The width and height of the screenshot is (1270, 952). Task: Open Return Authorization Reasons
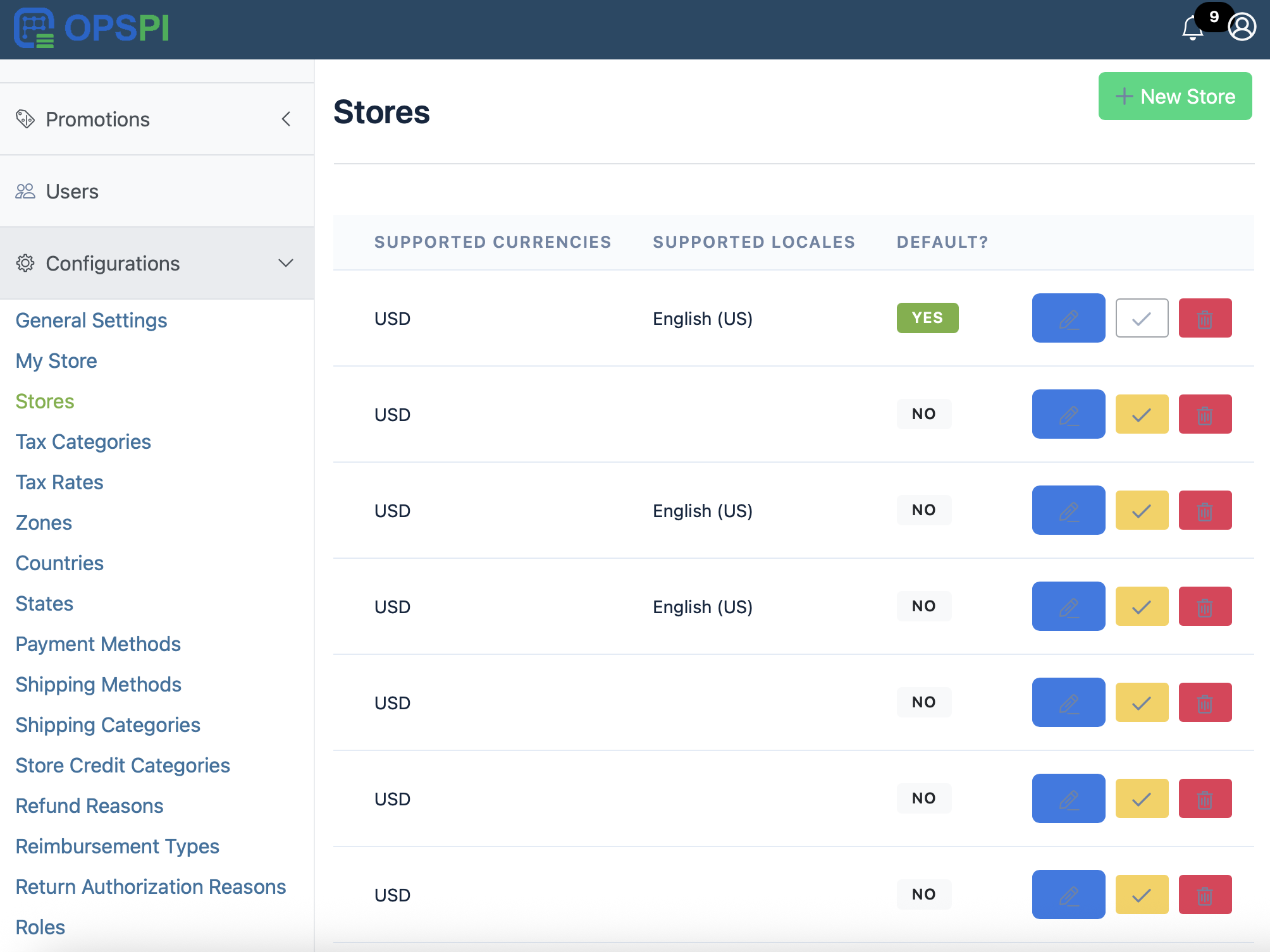[x=151, y=886]
